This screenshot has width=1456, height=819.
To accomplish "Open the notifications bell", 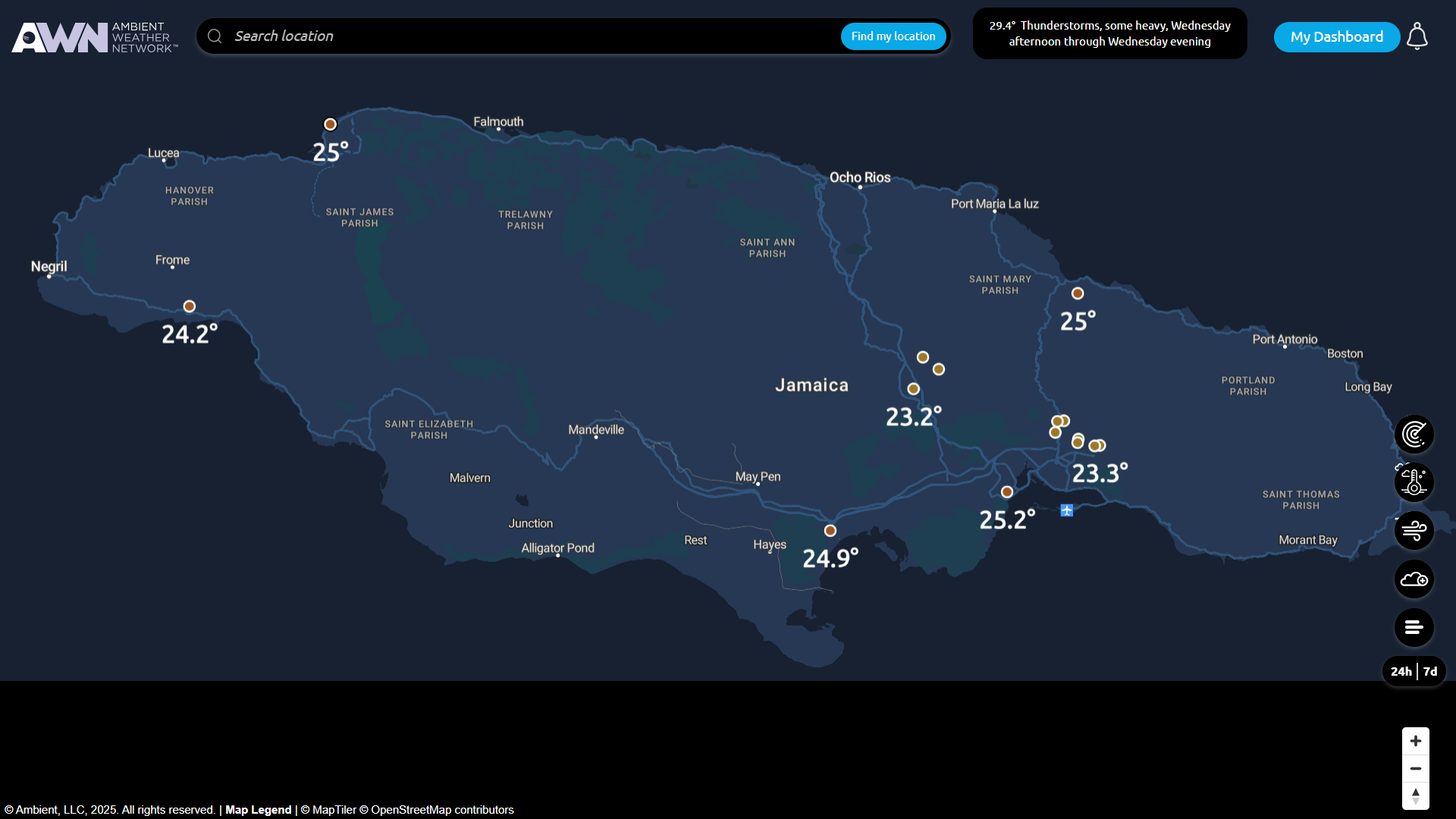I will click(1417, 36).
